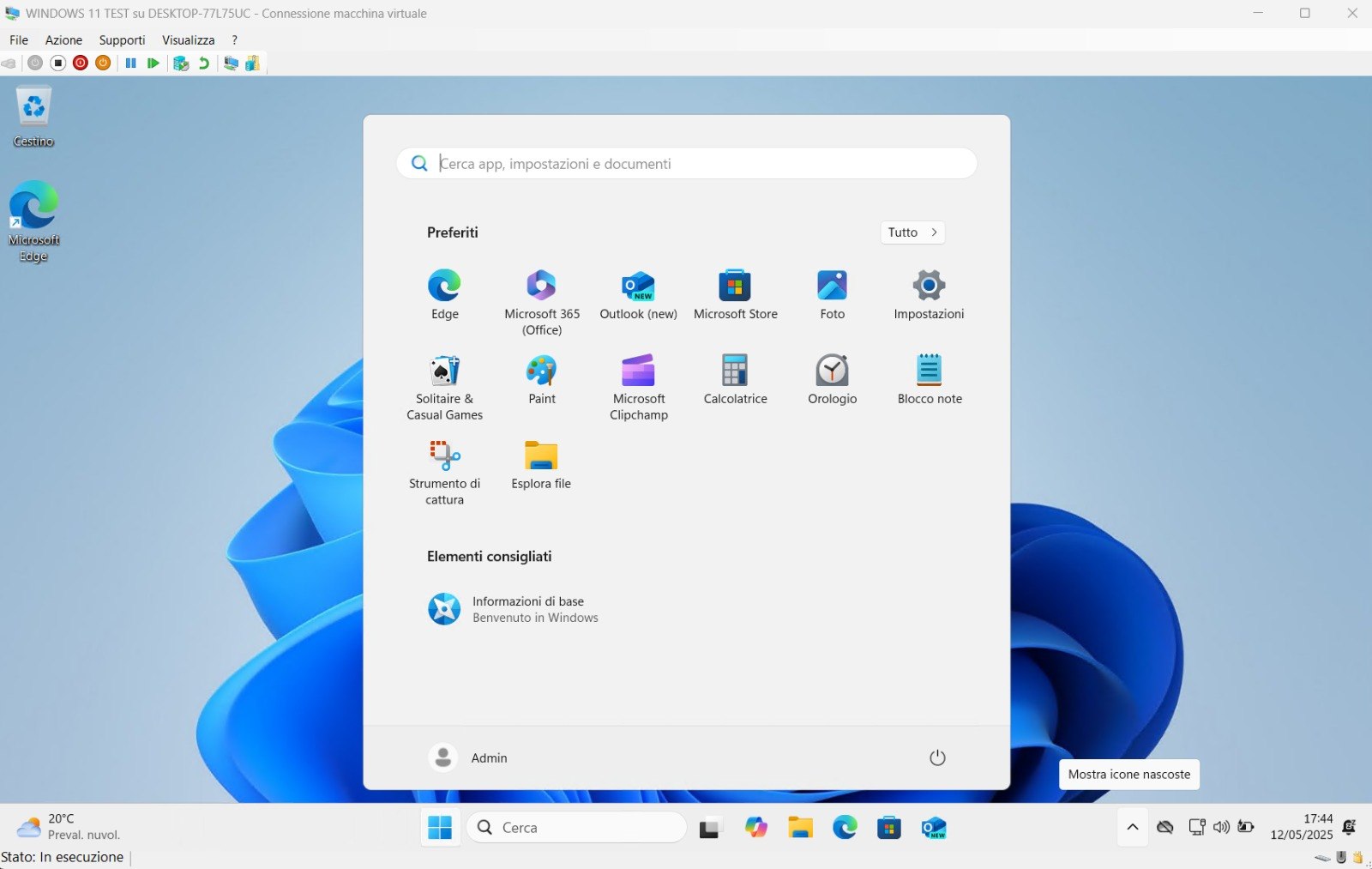Launch Microsoft Clipchamp
The image size is (1372, 869).
[x=638, y=387]
